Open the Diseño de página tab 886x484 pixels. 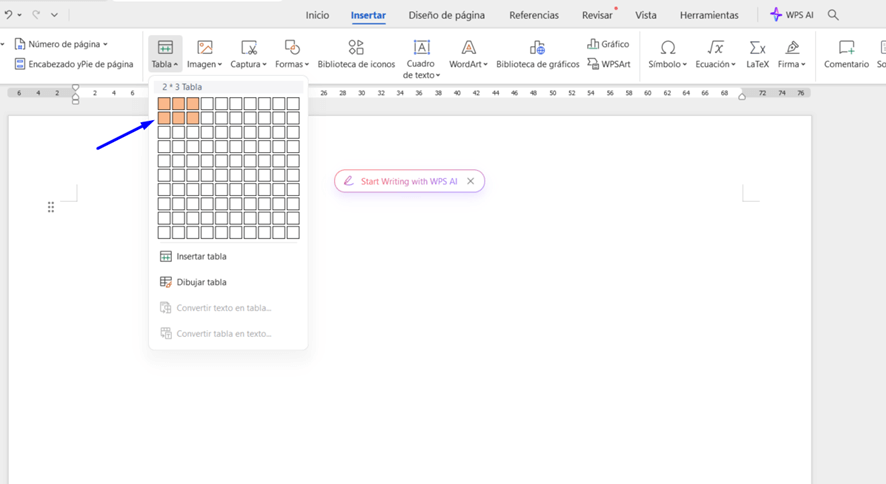(446, 15)
